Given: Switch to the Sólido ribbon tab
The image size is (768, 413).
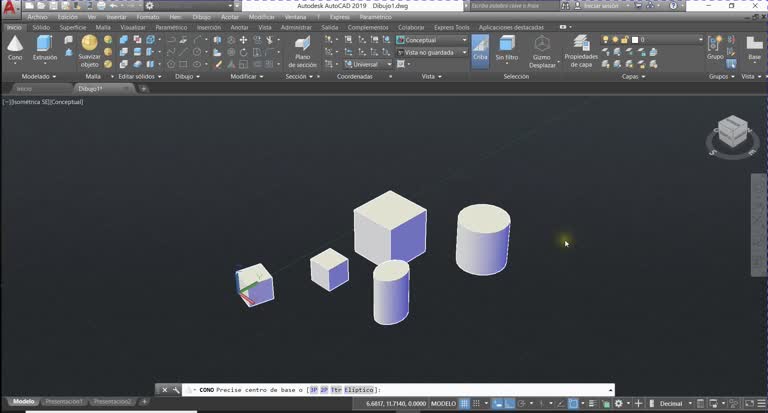Looking at the screenshot, I should [41, 27].
